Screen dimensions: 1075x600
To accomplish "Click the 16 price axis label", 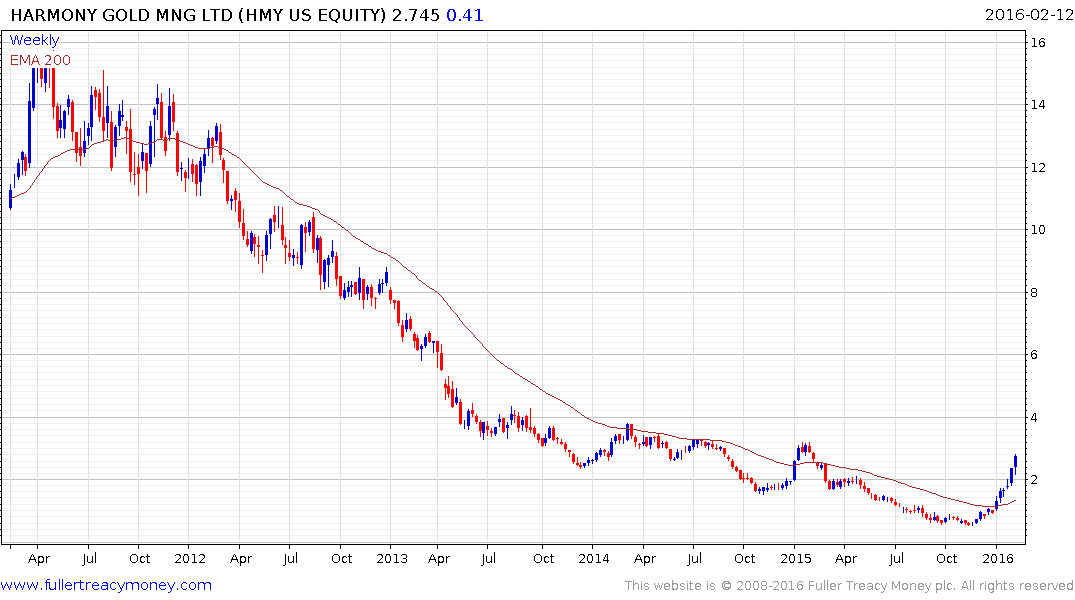I will (x=1038, y=43).
